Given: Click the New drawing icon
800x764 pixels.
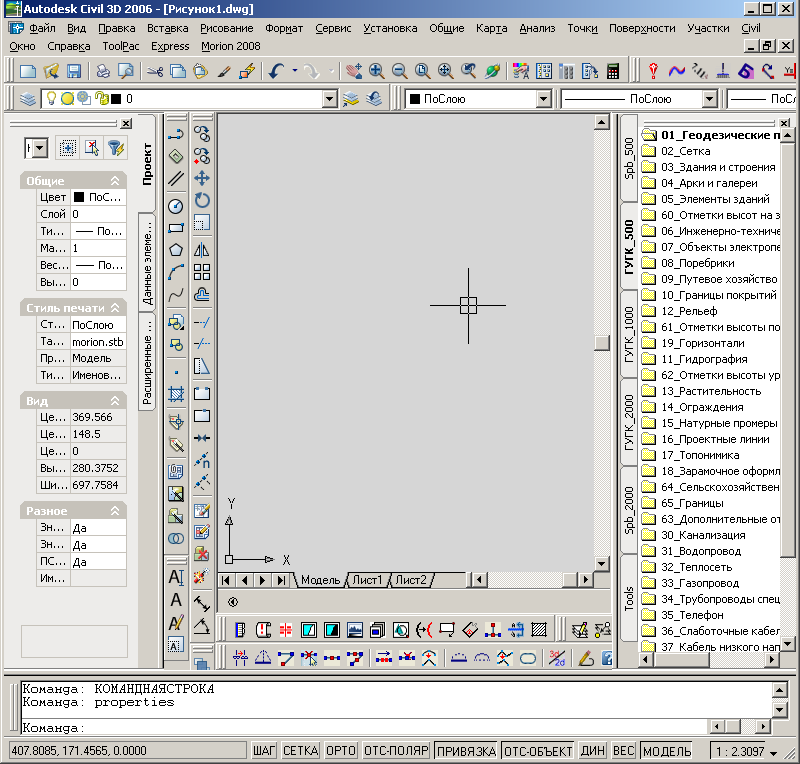Looking at the screenshot, I should coord(28,71).
